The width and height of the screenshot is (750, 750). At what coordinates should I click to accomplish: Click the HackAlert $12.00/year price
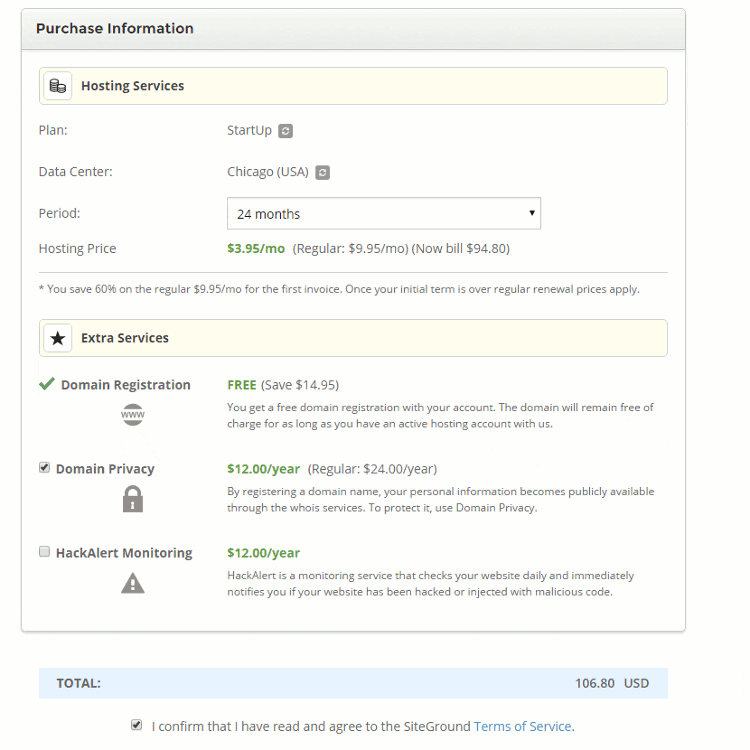(x=264, y=553)
